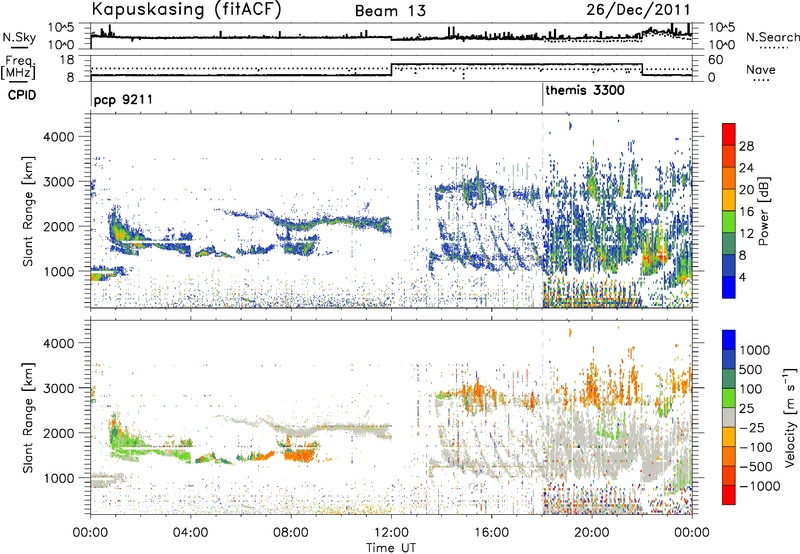Select the "24" tick on Power colorbar
Screen dimensions: 800x554
coord(746,168)
